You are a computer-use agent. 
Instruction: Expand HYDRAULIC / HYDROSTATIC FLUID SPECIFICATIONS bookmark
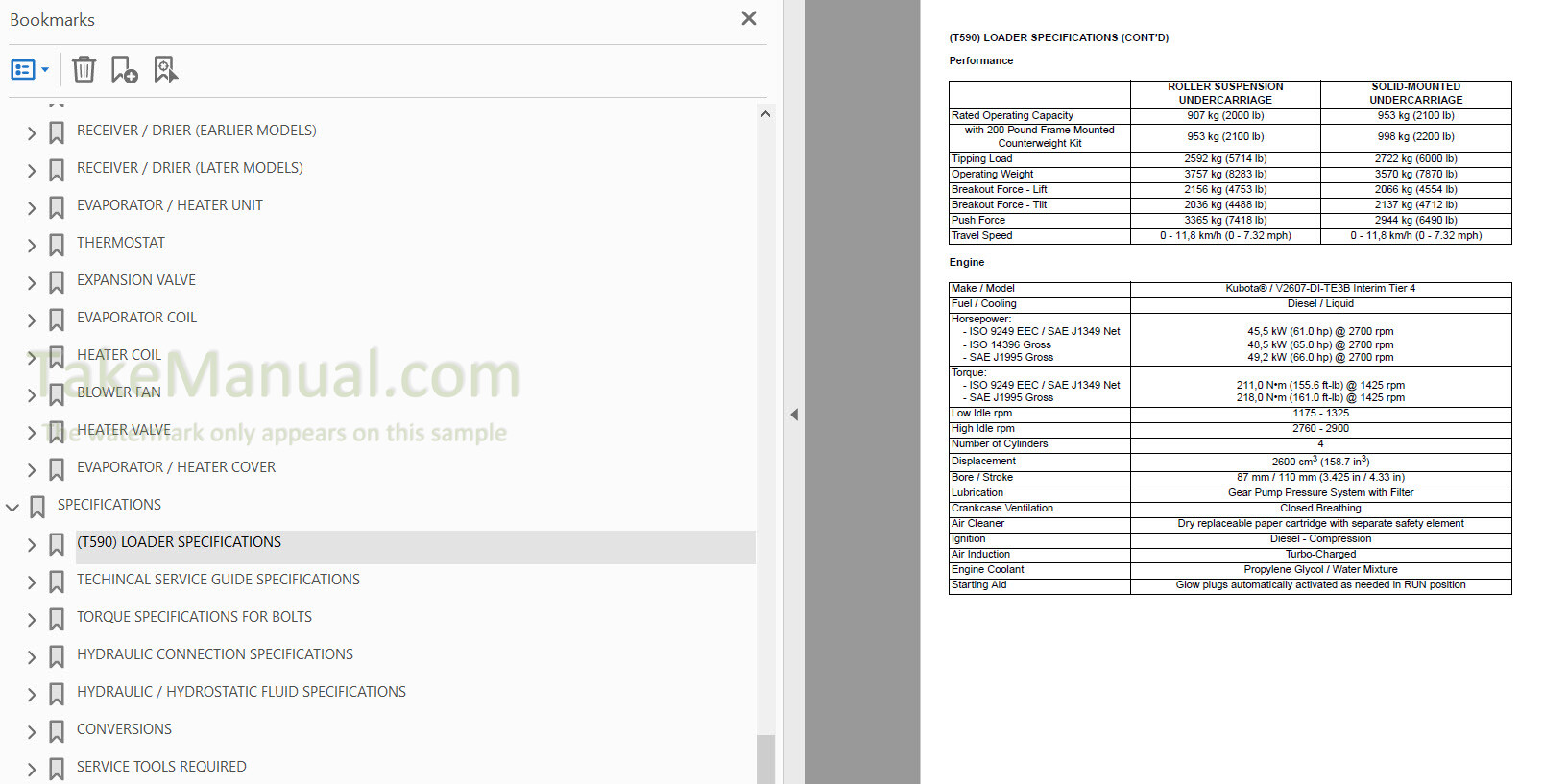(32, 695)
